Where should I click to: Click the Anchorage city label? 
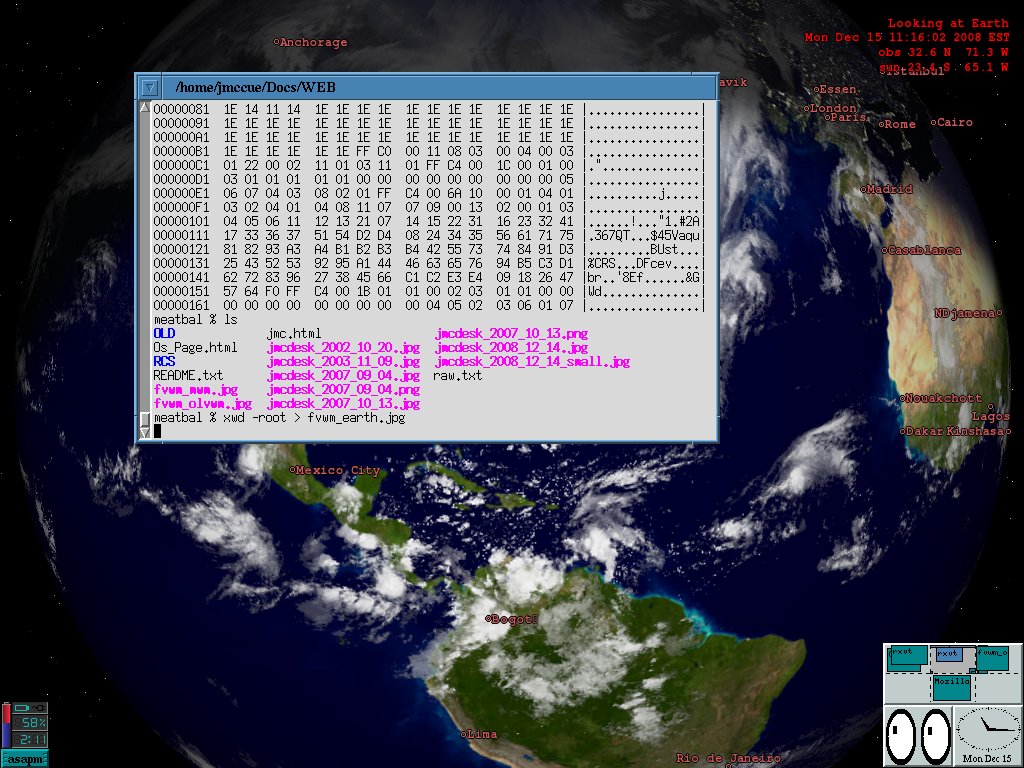310,42
